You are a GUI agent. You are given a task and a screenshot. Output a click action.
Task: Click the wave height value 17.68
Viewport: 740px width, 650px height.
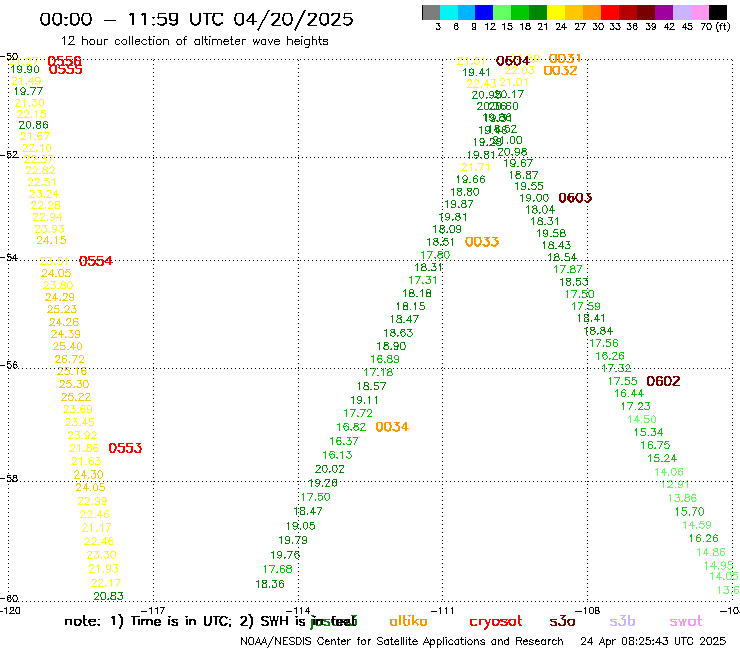(278, 569)
